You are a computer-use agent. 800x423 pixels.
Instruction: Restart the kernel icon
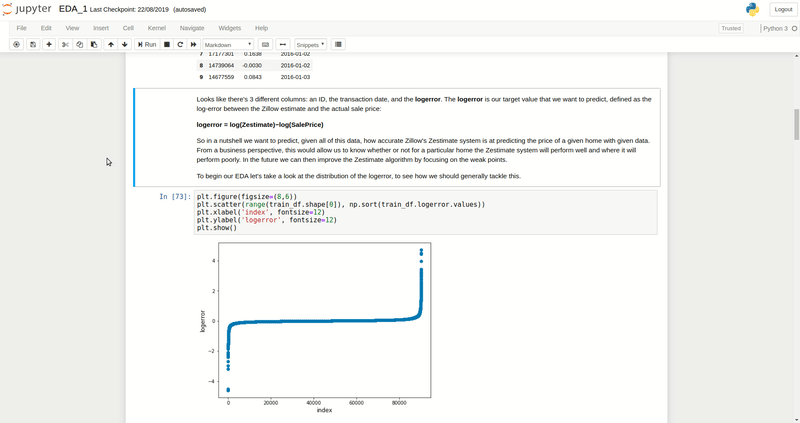point(180,44)
